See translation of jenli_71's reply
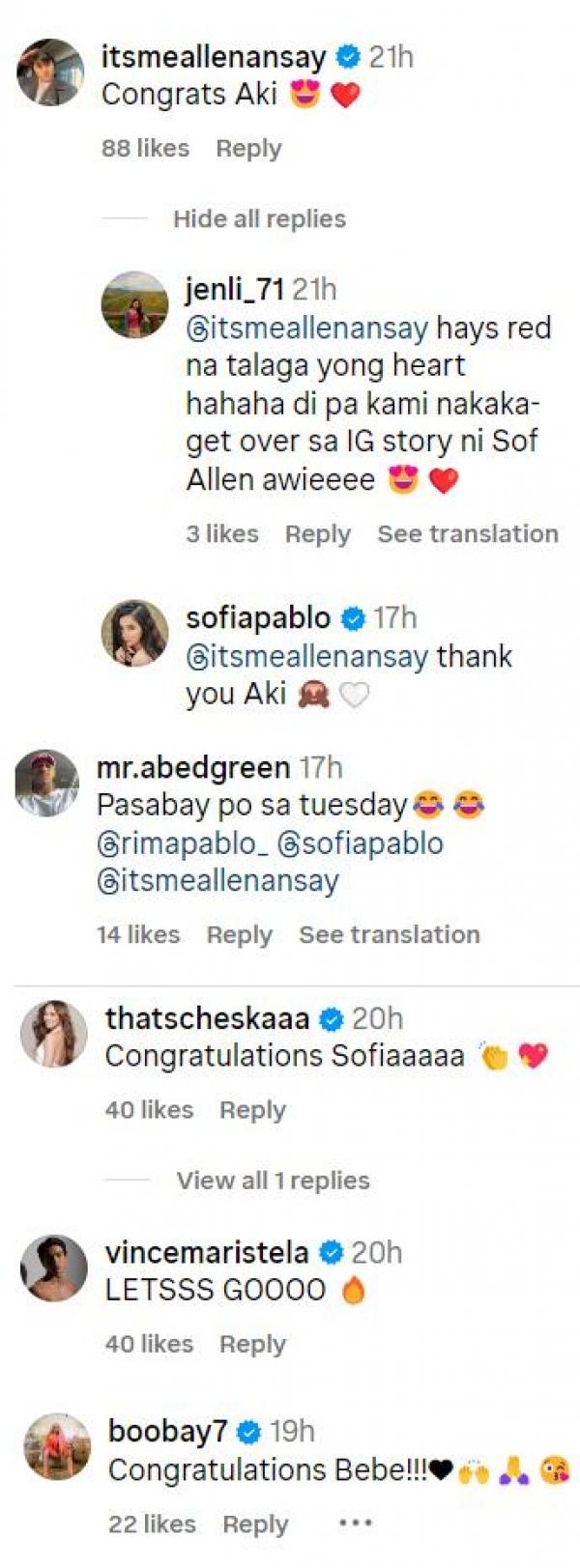This screenshot has width=580, height=1568. 467,534
